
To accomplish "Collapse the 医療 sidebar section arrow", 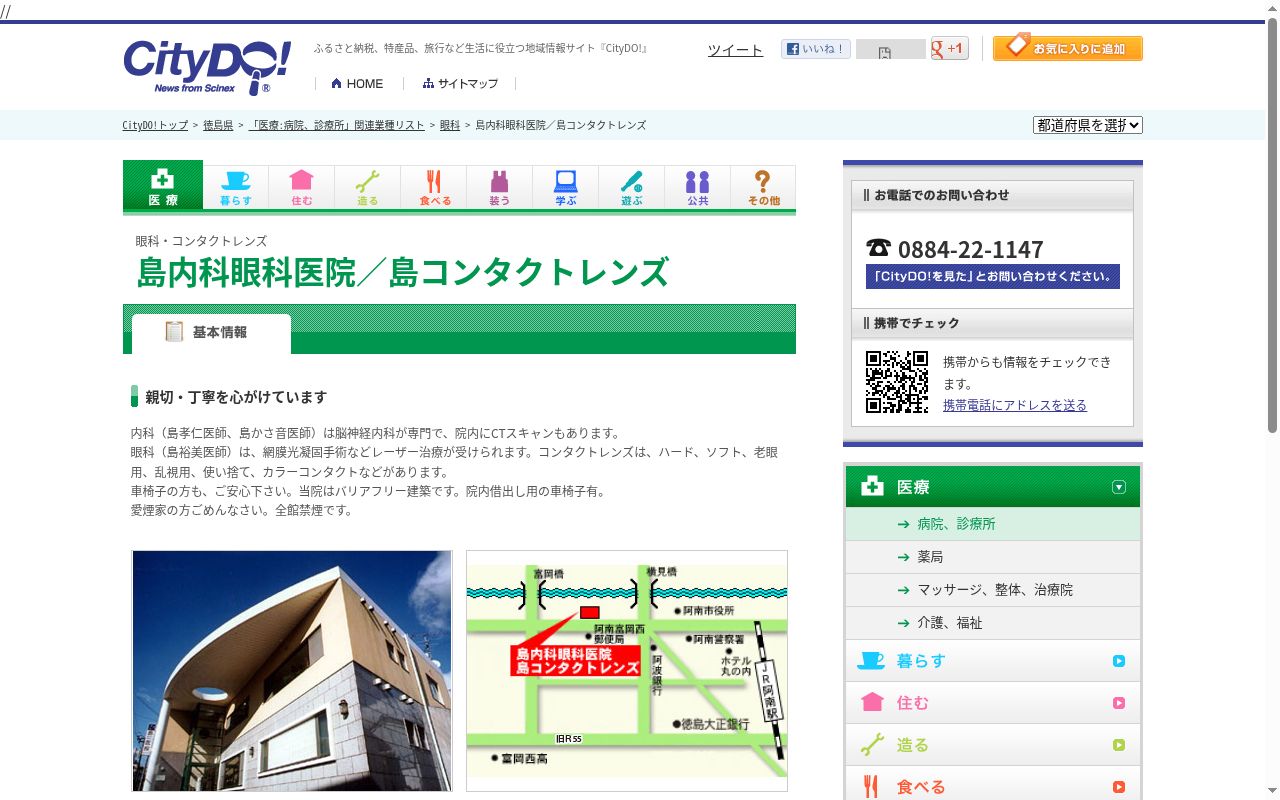I will point(1119,487).
